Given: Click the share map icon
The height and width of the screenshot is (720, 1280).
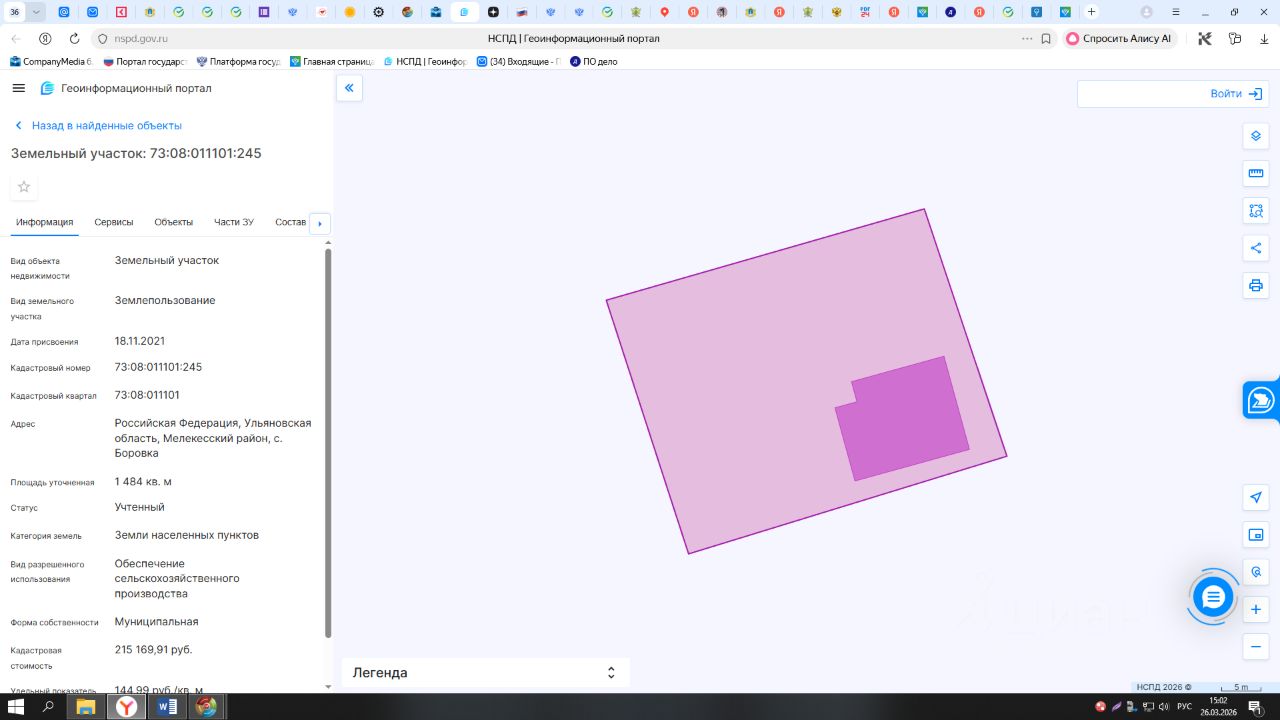Looking at the screenshot, I should coord(1256,248).
